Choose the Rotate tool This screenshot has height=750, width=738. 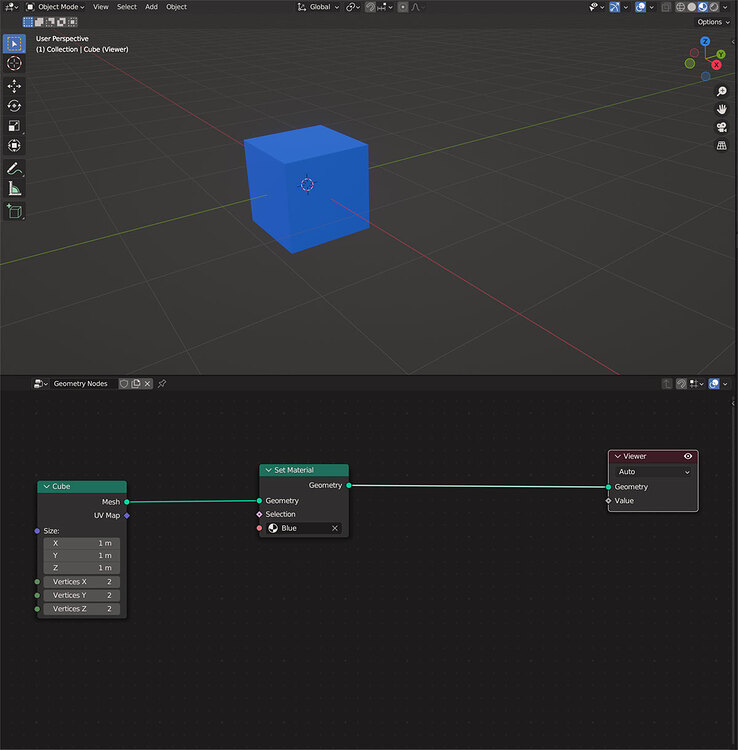coord(14,106)
